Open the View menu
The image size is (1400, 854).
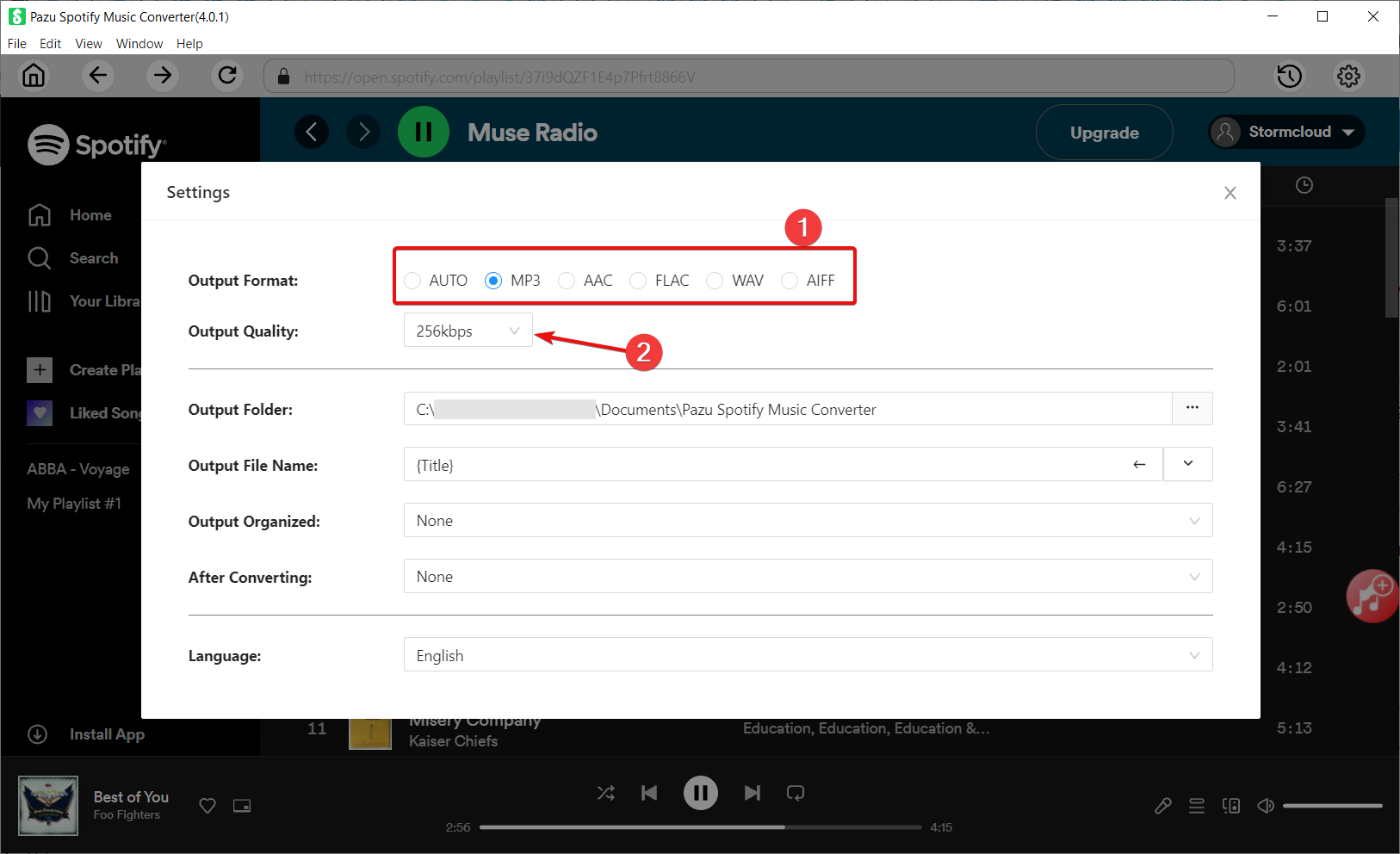pos(89,44)
